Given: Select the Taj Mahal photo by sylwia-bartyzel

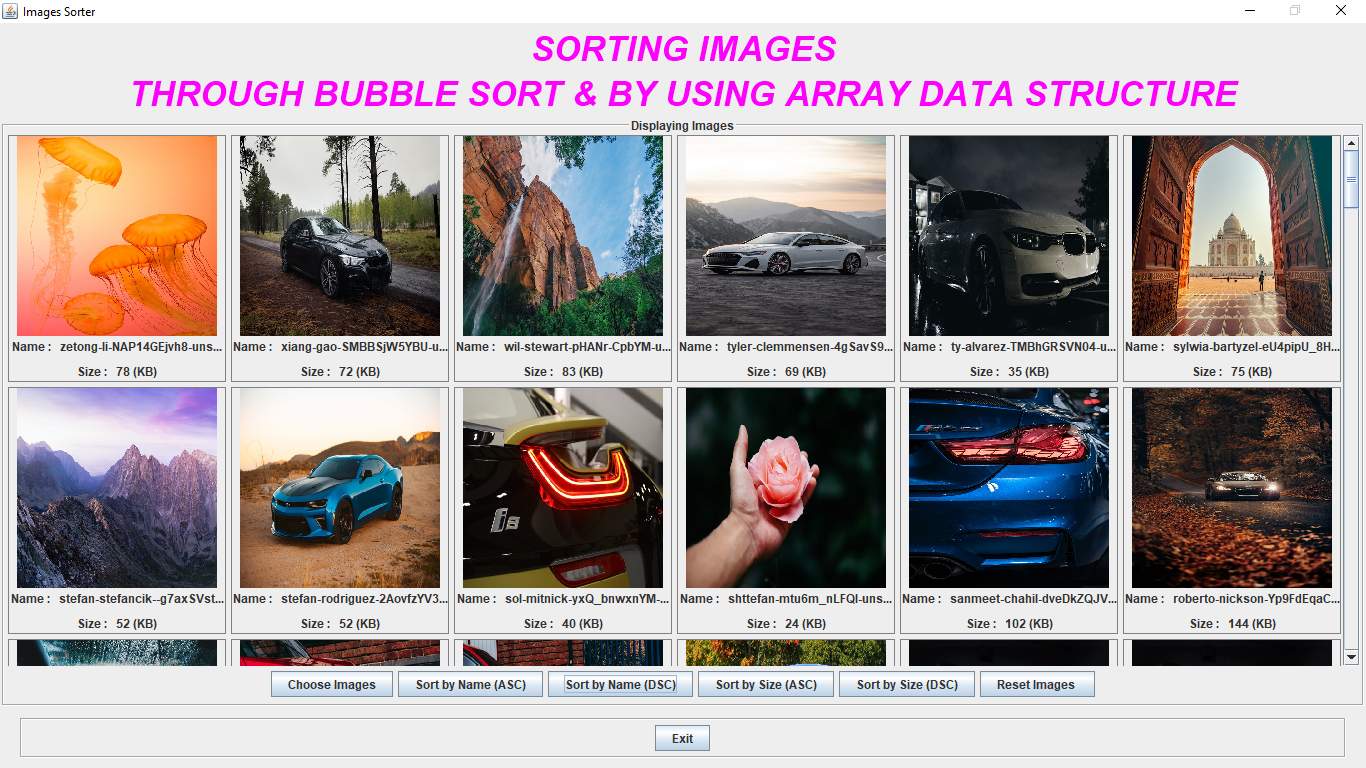Looking at the screenshot, I should click(x=1231, y=236).
